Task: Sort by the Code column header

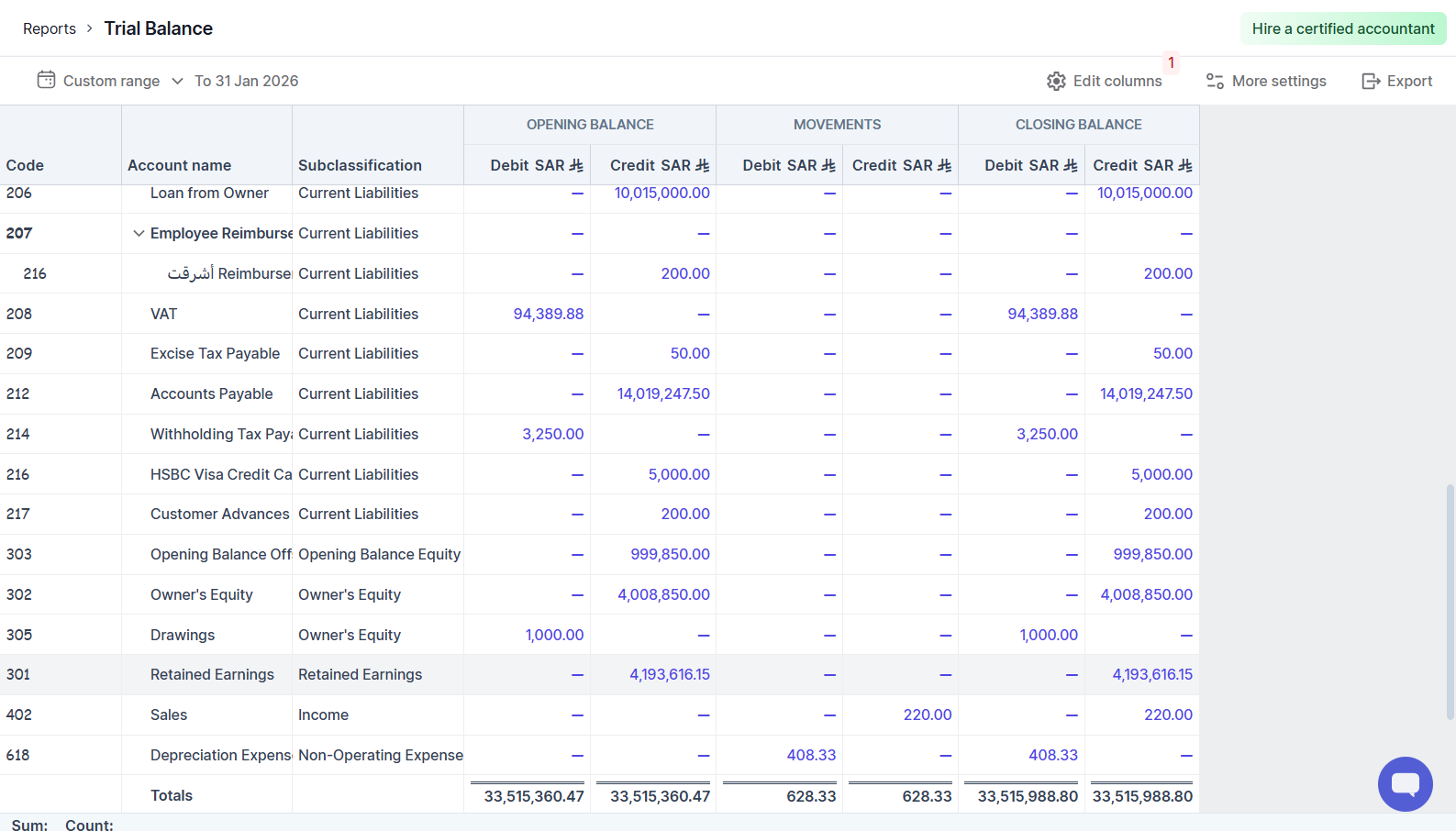Action: point(26,166)
